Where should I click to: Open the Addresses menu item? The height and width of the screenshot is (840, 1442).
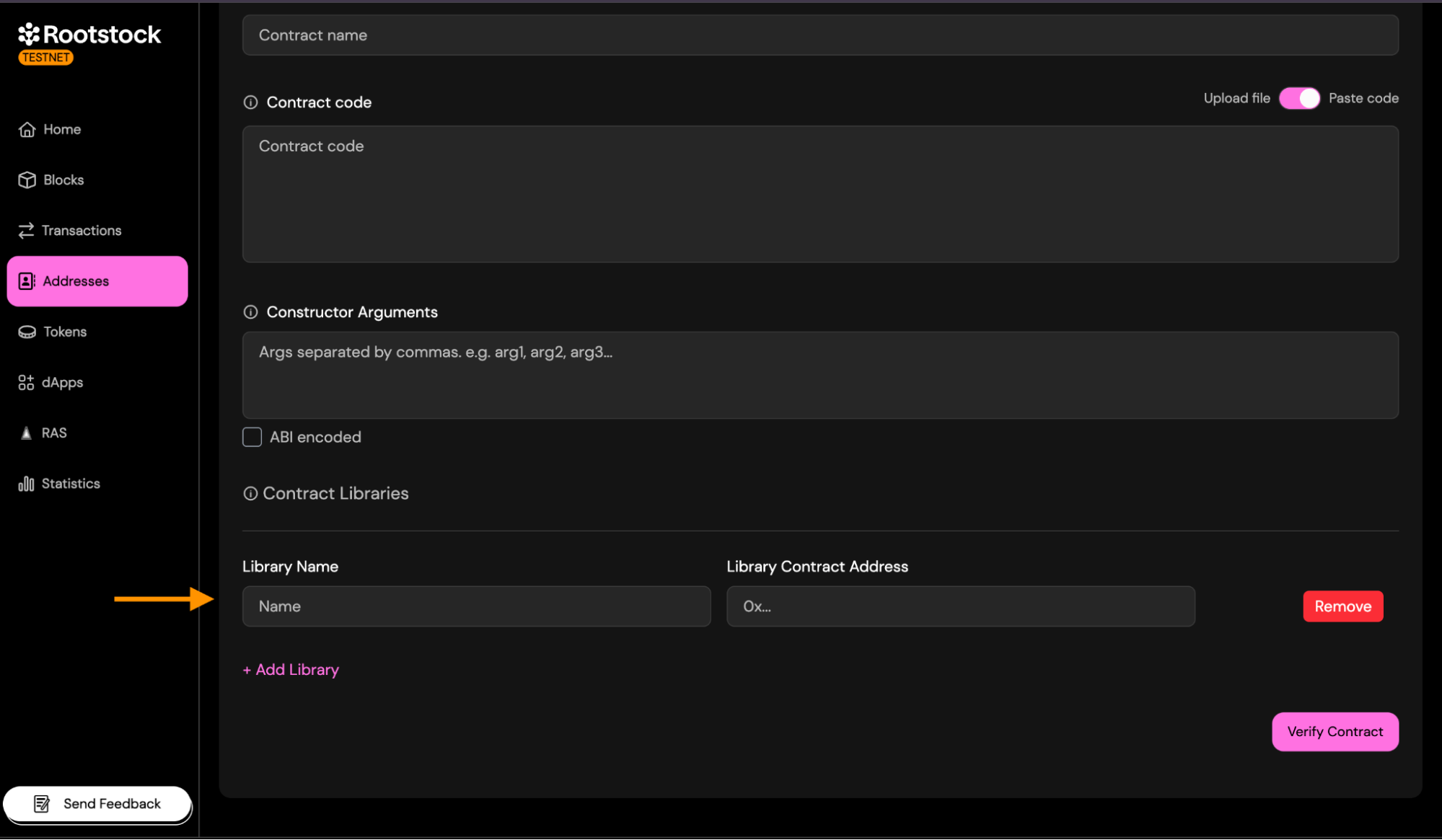tap(97, 281)
